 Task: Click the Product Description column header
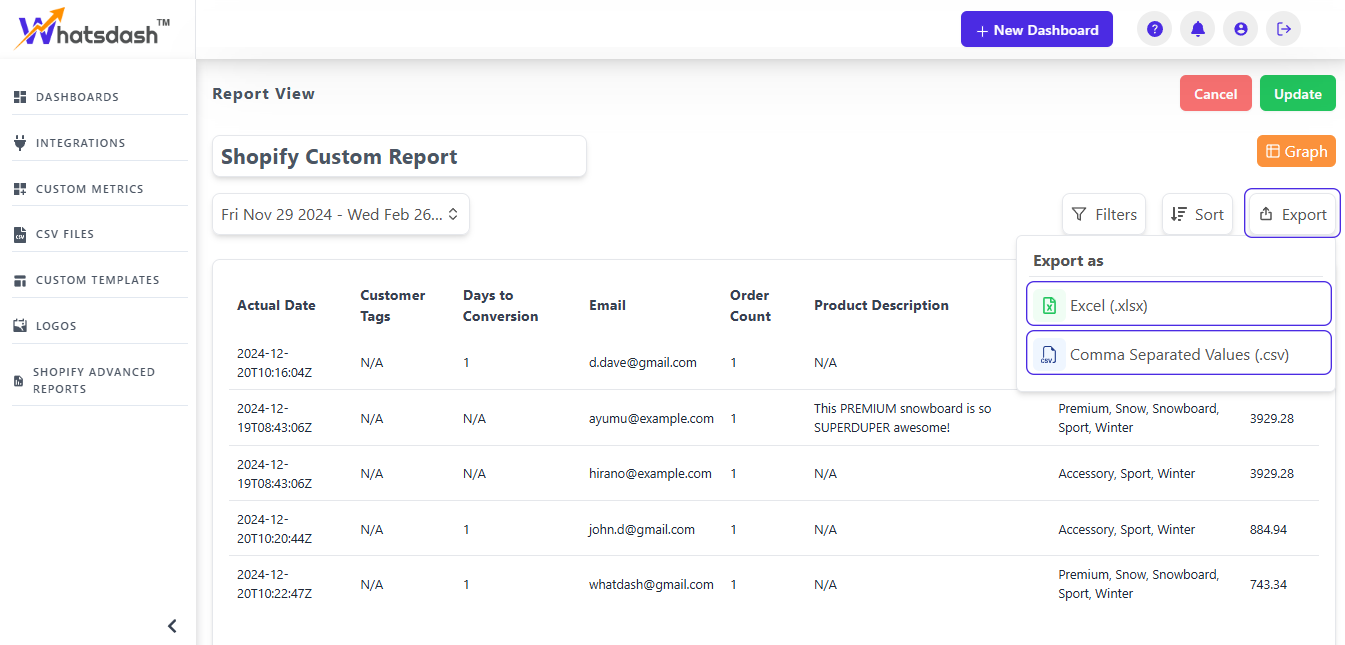coord(881,306)
